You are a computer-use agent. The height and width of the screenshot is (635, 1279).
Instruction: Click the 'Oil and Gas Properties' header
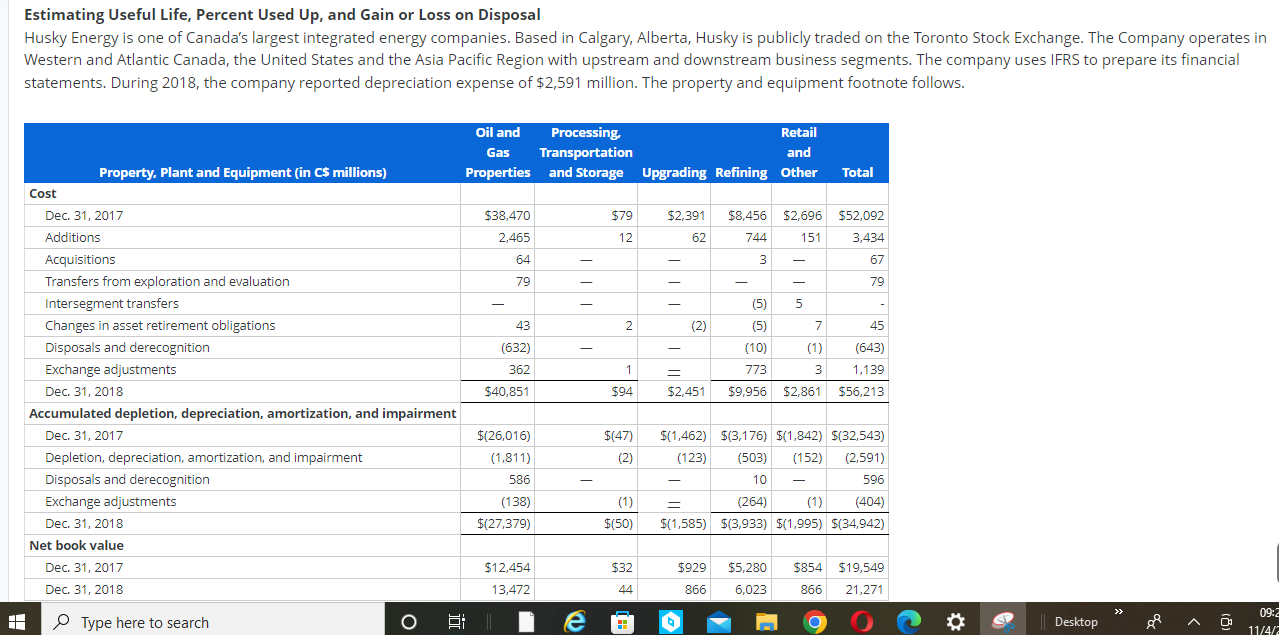(498, 152)
